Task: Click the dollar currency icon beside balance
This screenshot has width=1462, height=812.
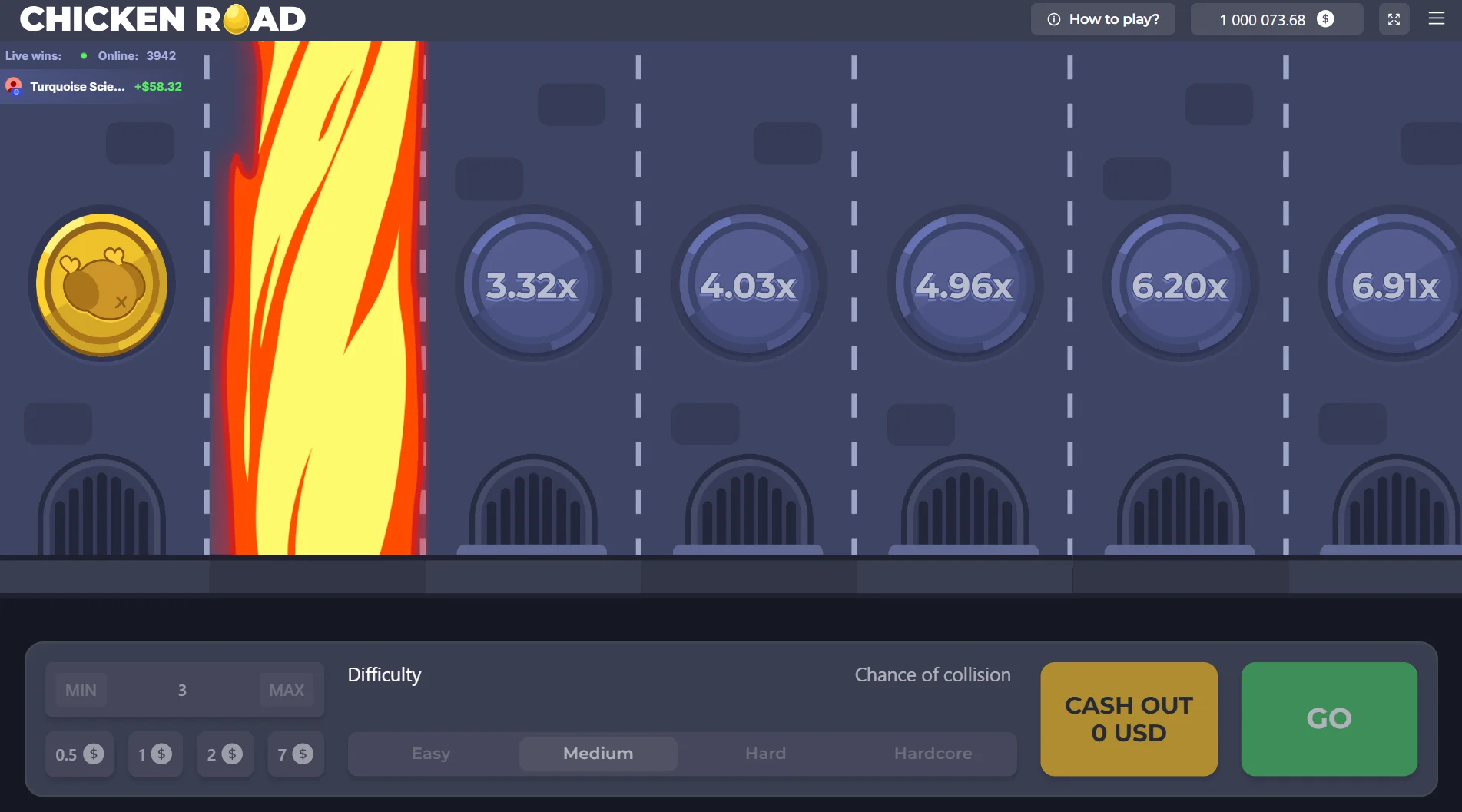Action: coord(1325,19)
